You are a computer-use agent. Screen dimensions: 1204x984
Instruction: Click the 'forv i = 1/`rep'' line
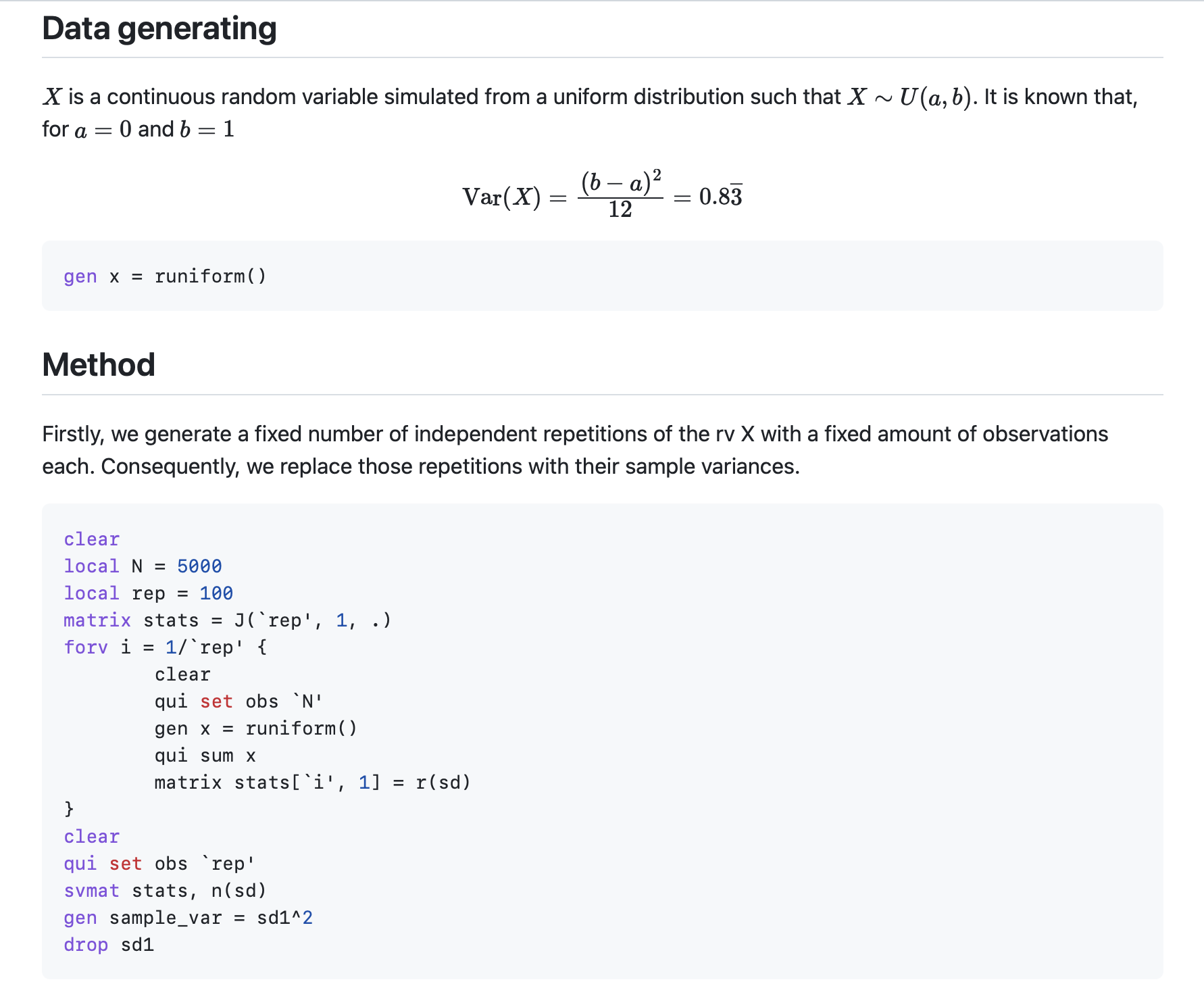click(165, 647)
